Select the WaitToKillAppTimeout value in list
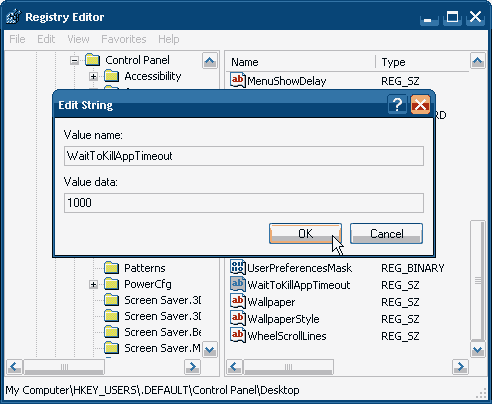This screenshot has width=492, height=404. (x=299, y=285)
